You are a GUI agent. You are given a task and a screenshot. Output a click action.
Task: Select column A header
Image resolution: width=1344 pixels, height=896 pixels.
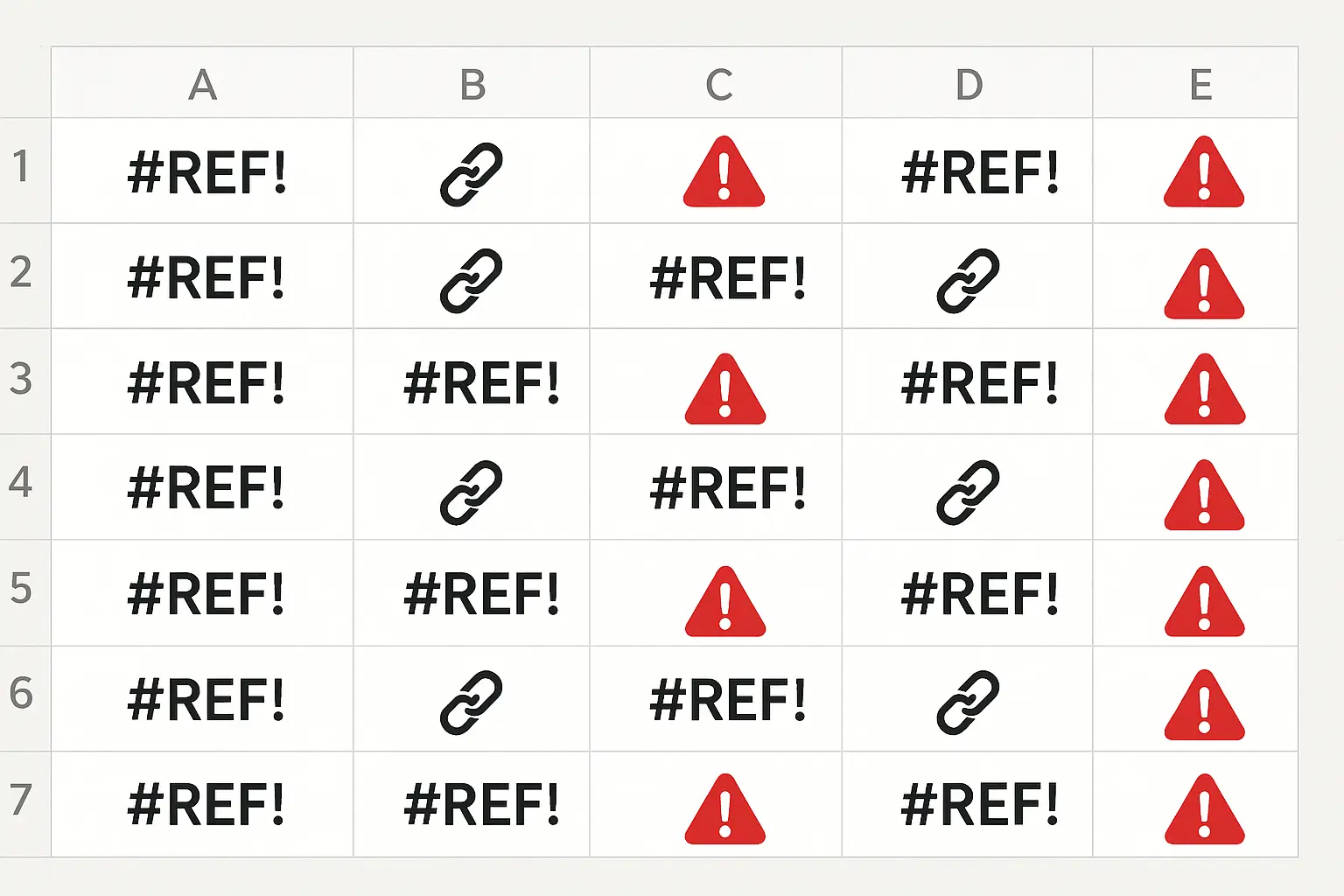[x=202, y=84]
